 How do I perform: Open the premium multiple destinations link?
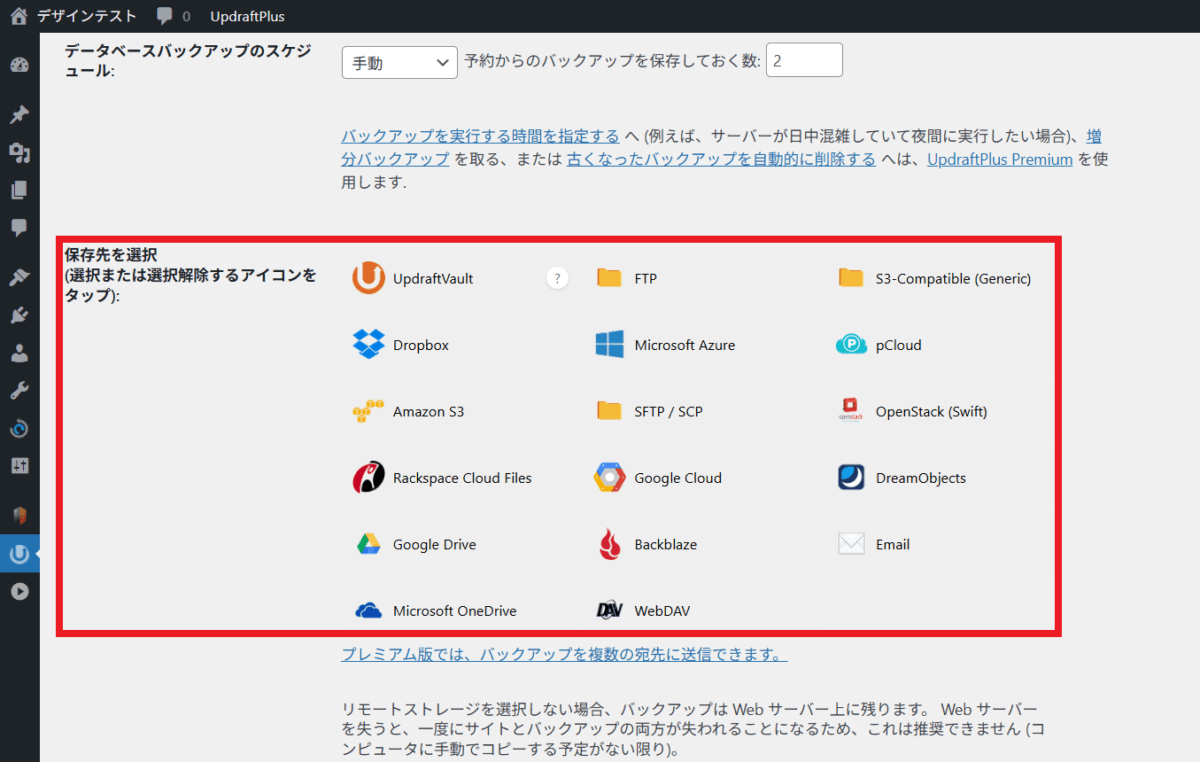coord(564,655)
